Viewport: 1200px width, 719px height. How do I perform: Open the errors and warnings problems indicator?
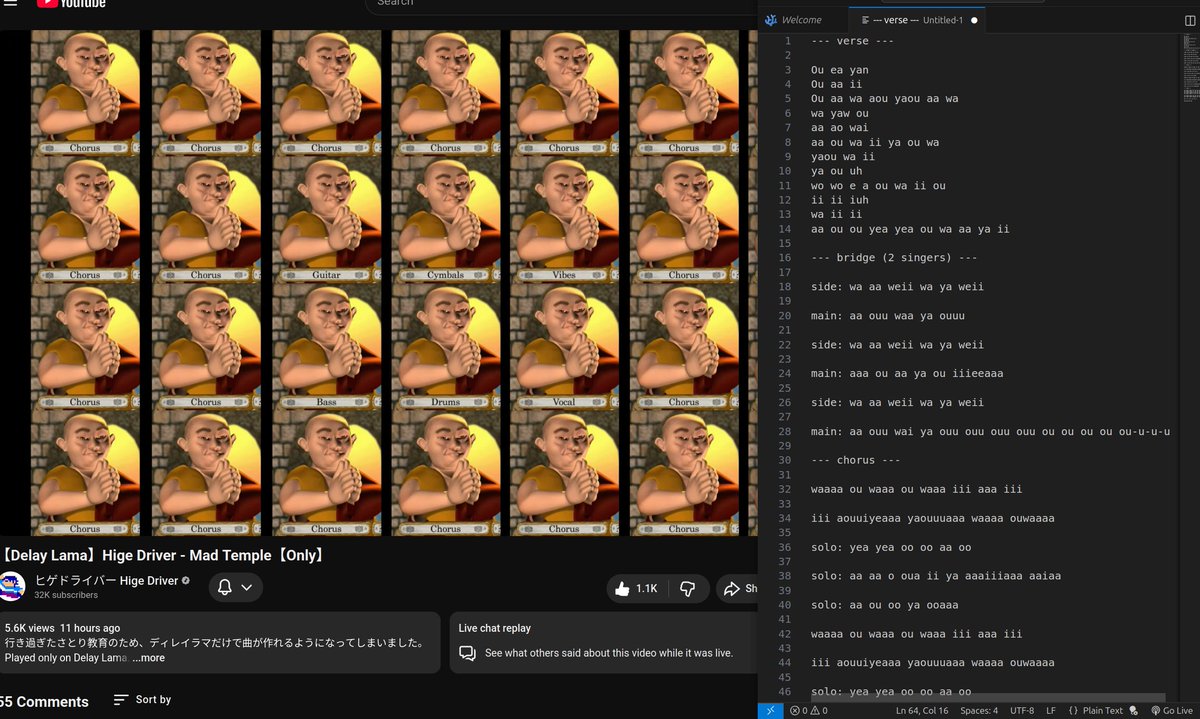[809, 711]
